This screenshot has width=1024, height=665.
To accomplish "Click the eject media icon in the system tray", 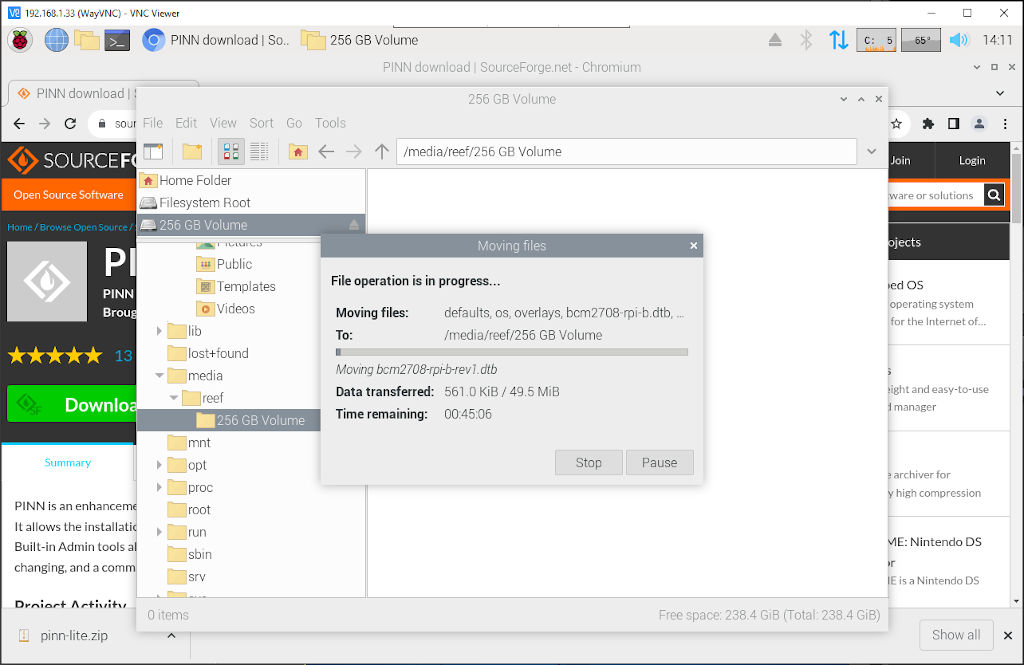I will (x=775, y=40).
